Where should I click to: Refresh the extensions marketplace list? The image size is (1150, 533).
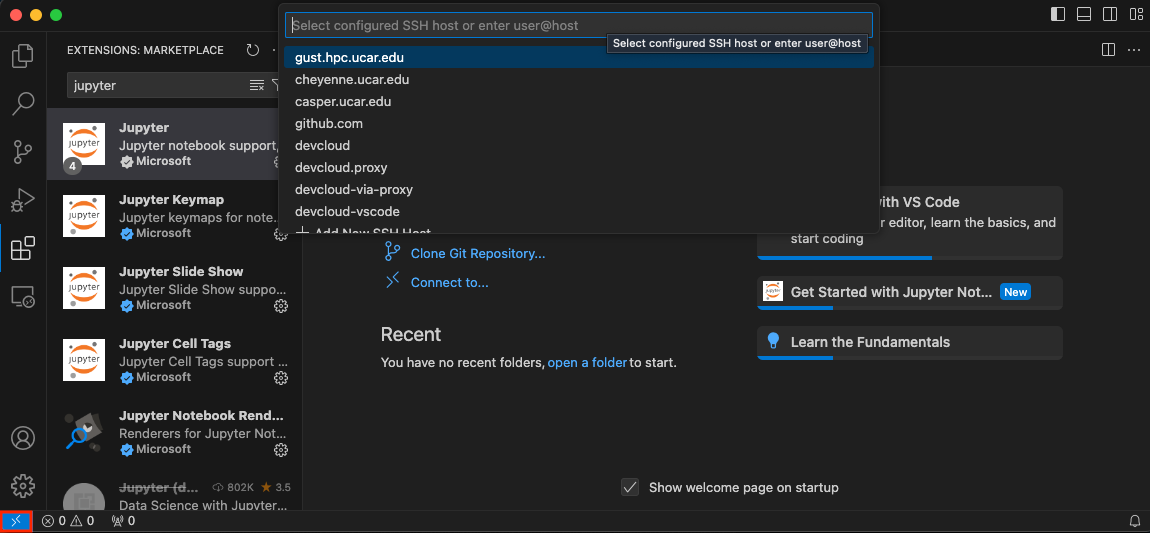point(252,50)
